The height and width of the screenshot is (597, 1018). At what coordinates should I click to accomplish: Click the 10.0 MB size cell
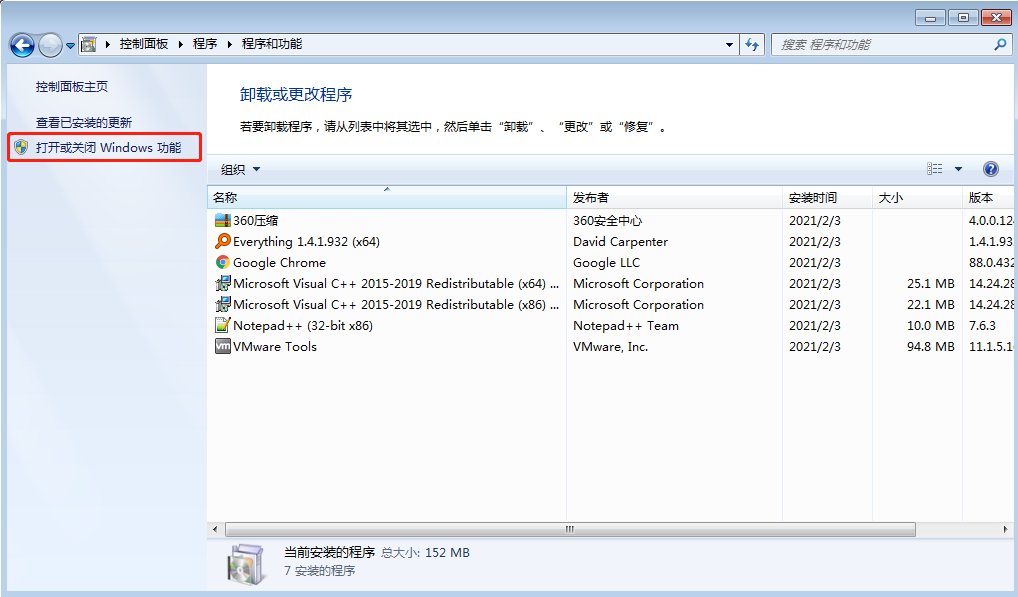931,326
